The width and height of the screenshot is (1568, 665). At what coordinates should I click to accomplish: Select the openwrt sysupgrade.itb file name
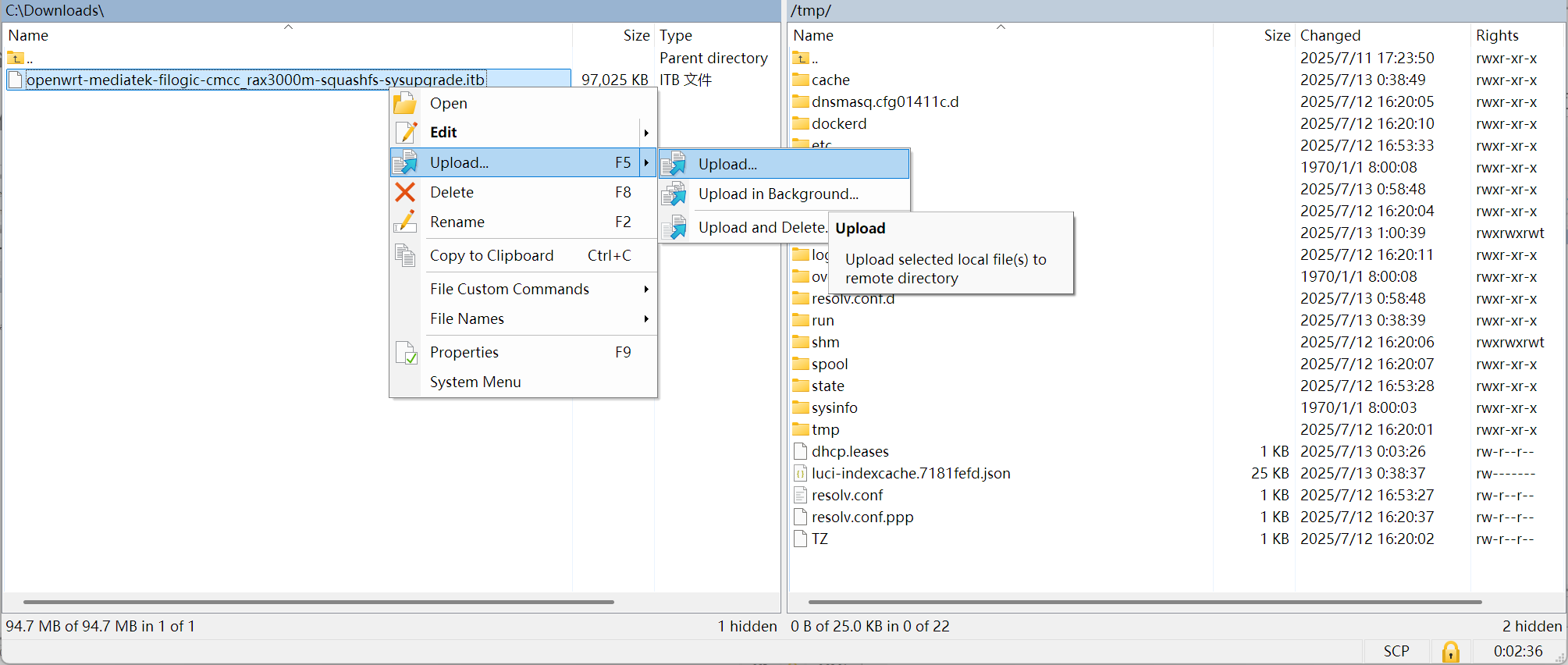coord(256,80)
